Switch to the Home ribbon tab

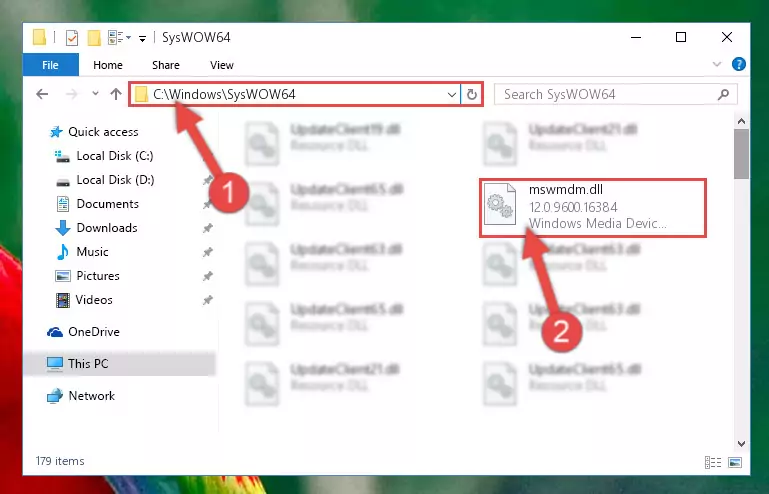[x=108, y=65]
